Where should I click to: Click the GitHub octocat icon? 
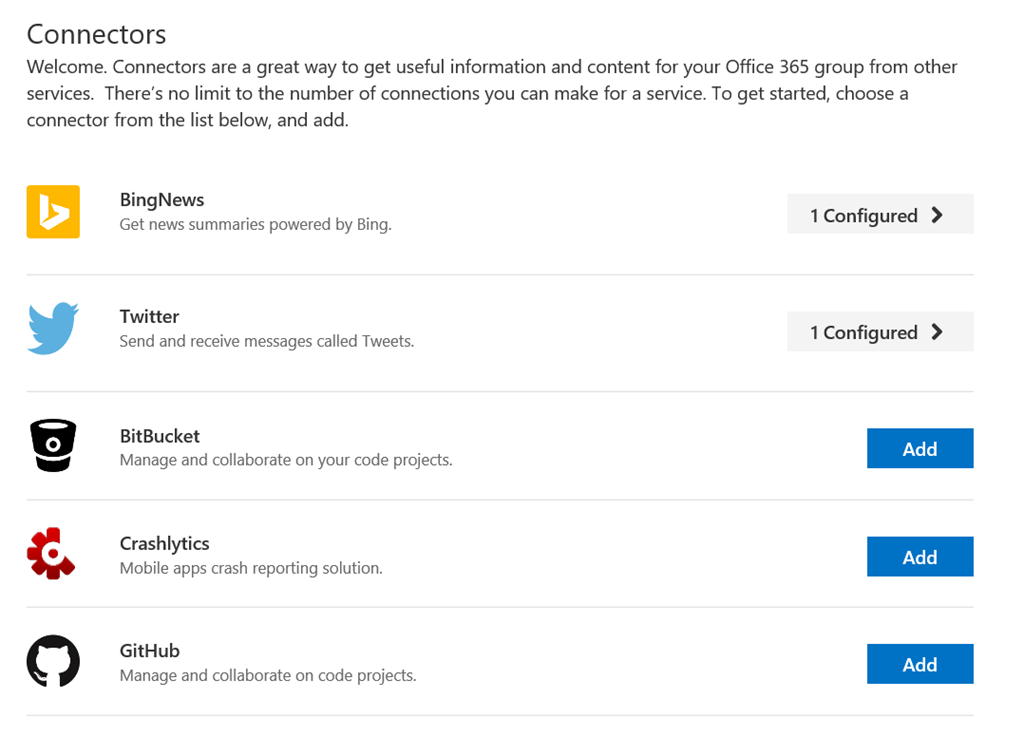[53, 661]
